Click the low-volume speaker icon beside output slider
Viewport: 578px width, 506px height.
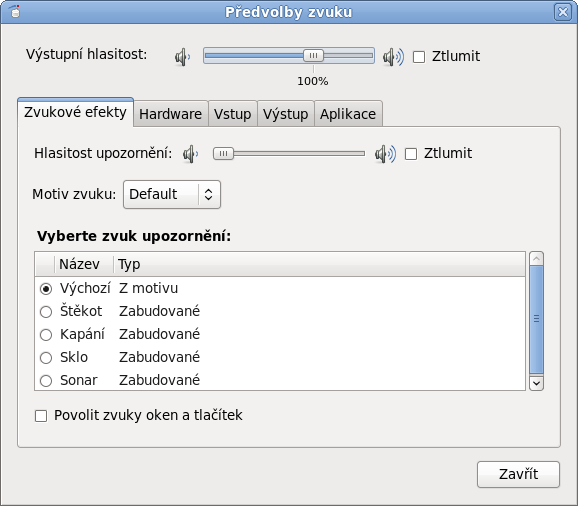click(x=183, y=57)
